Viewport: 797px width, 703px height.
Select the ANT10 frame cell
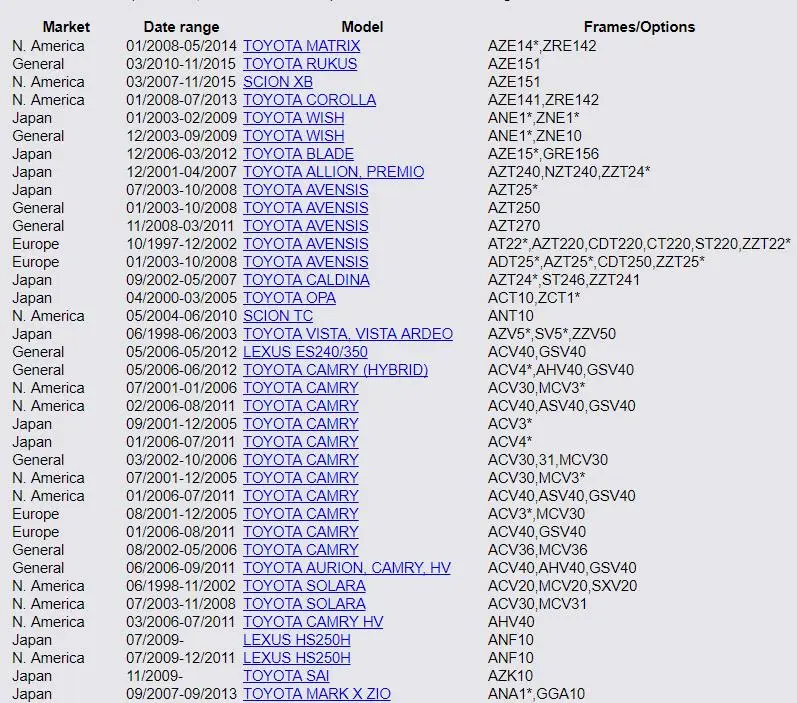[511, 316]
